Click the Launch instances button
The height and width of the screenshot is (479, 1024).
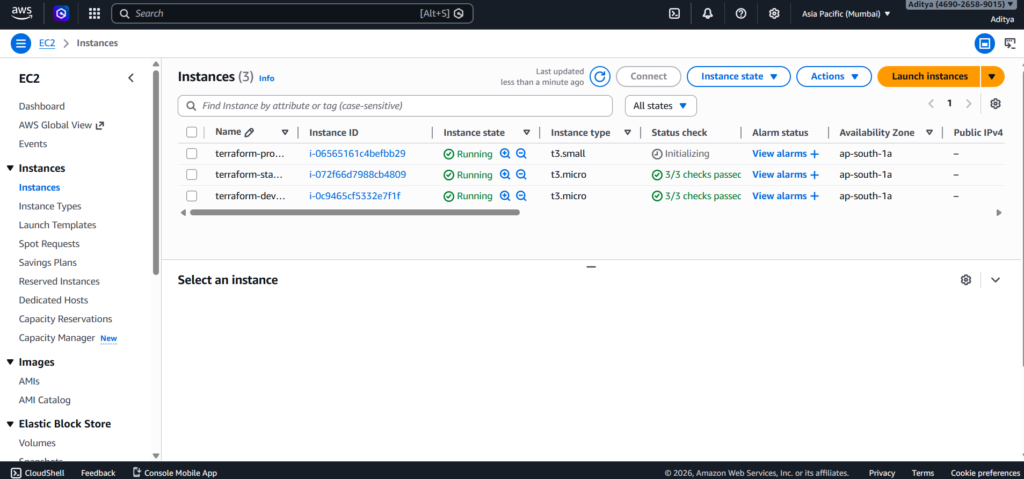[x=929, y=77]
